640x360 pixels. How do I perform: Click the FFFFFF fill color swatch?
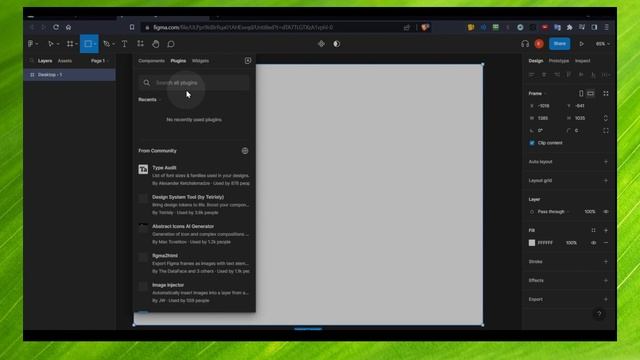[x=532, y=242]
